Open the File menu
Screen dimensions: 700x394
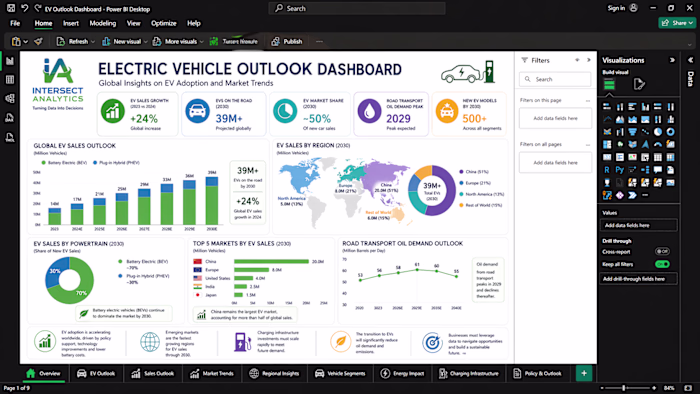click(x=15, y=23)
